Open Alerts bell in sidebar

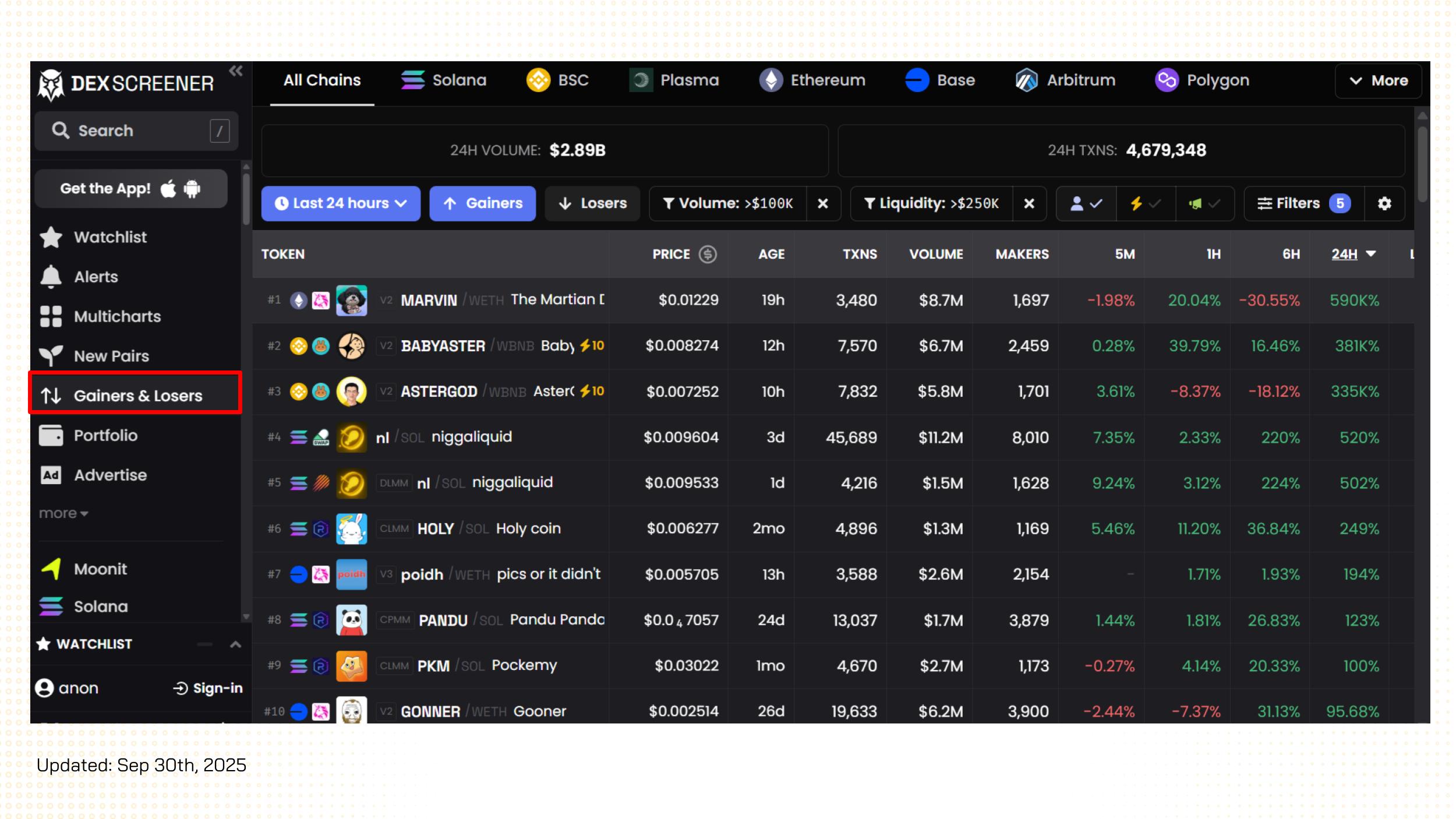[x=51, y=277]
